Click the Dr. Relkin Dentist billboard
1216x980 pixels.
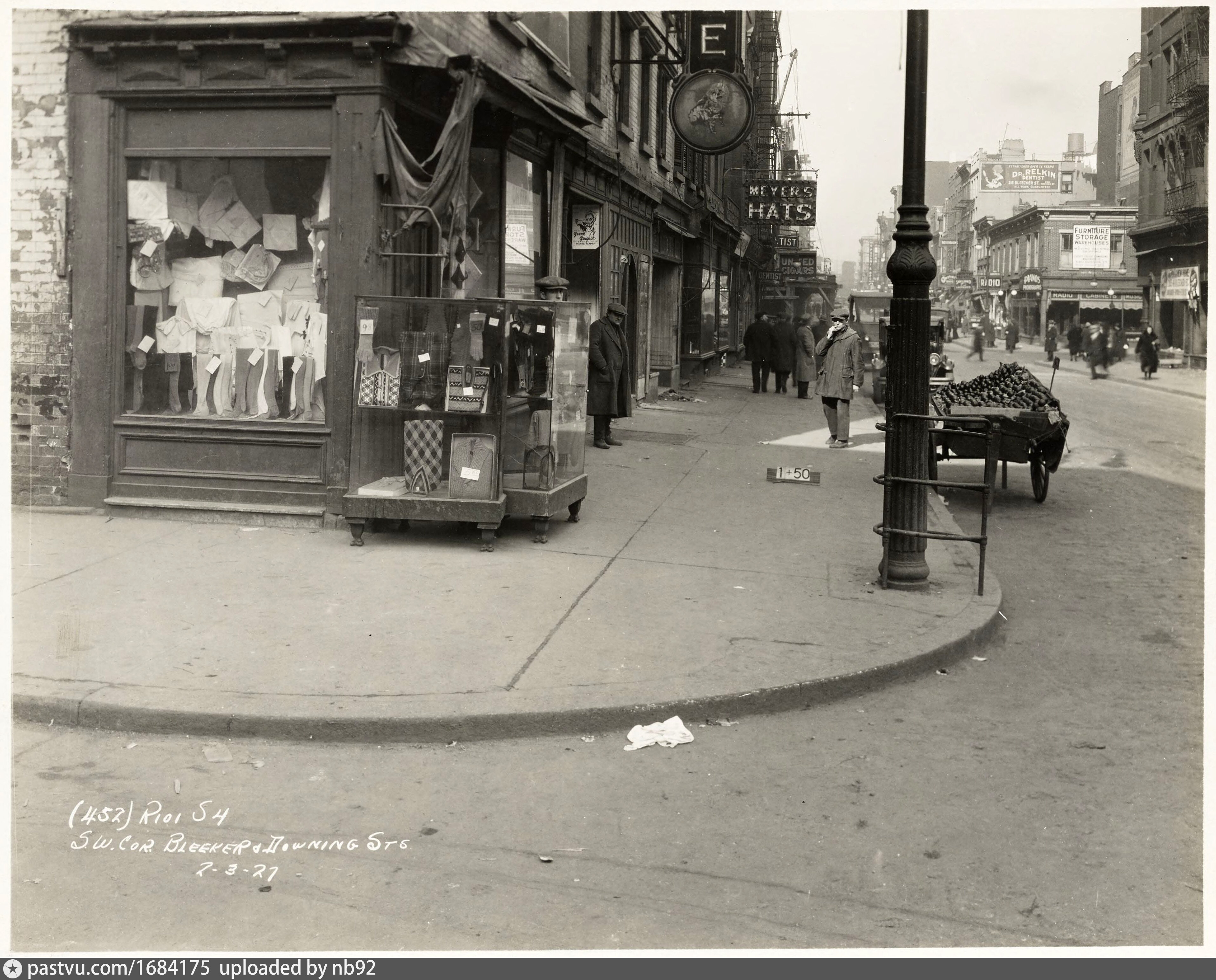pyautogui.click(x=1020, y=177)
